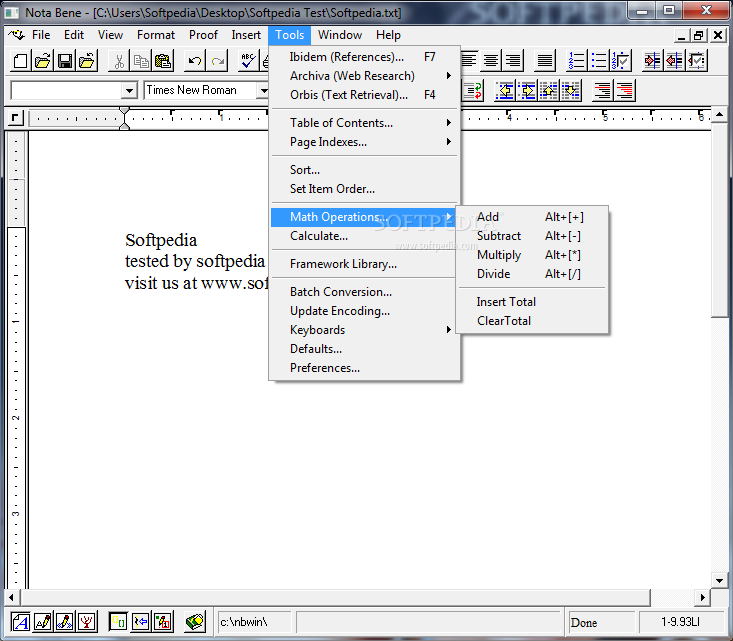Open the File menu

[41, 35]
